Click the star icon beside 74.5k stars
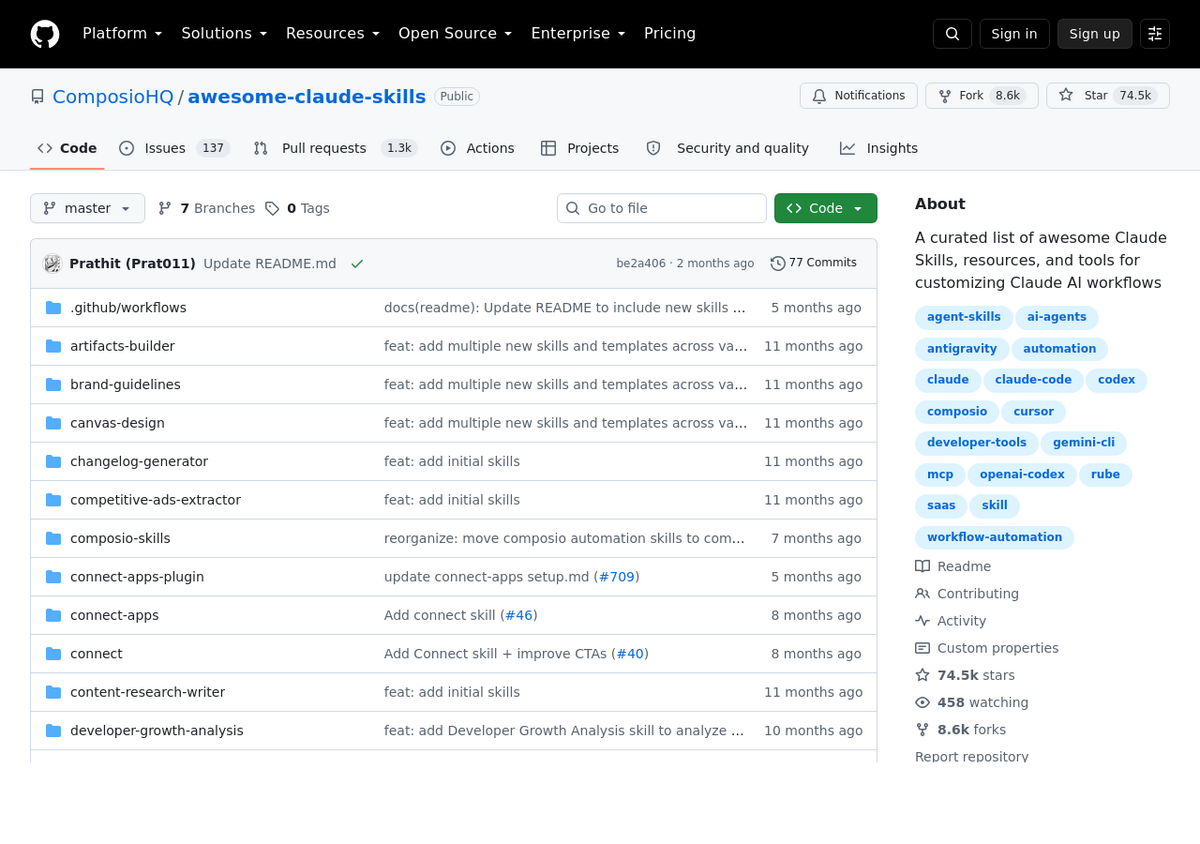Image resolution: width=1200 pixels, height=844 pixels. (x=922, y=676)
